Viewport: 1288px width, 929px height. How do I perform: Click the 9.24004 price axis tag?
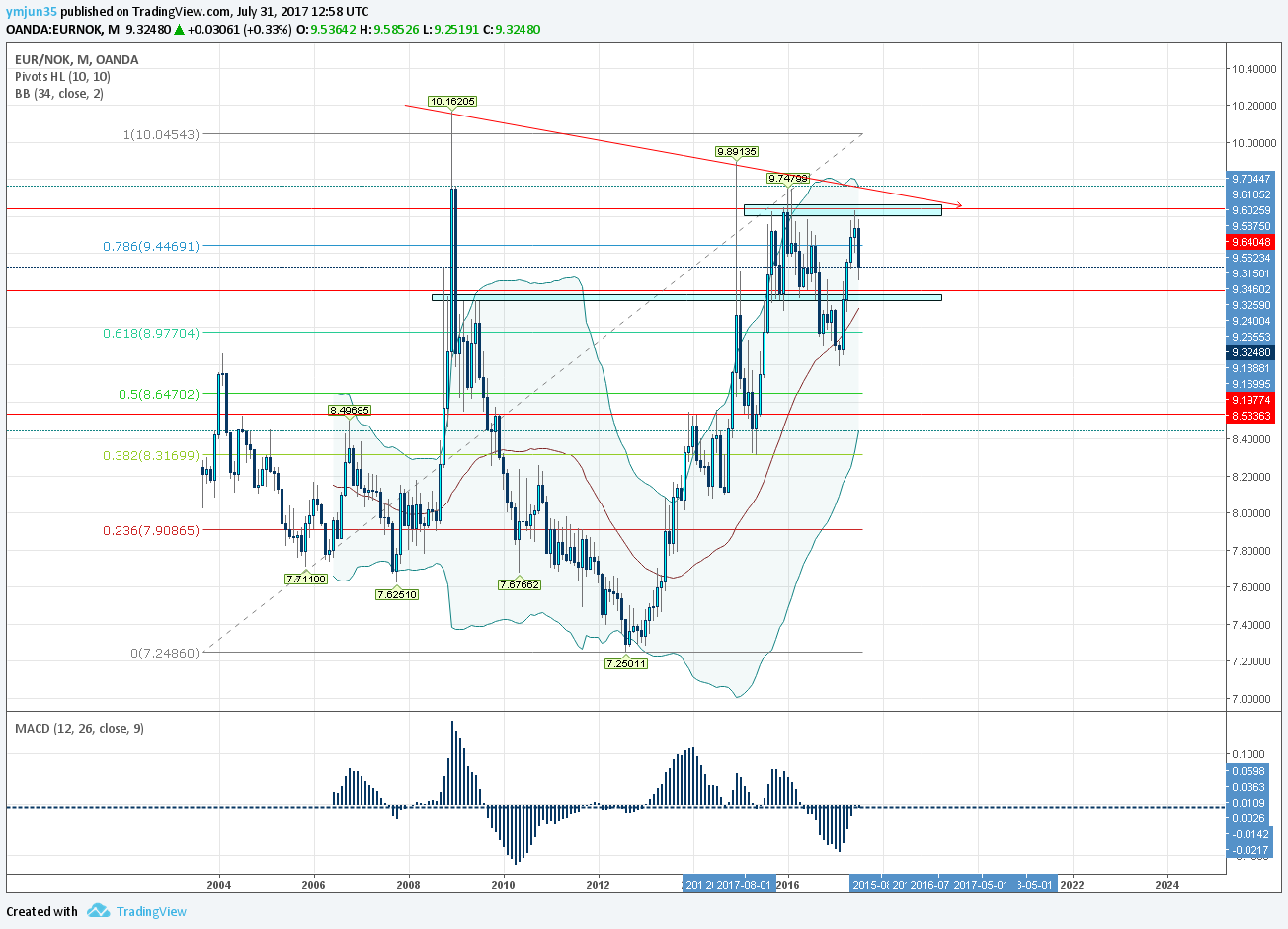coord(1250,321)
